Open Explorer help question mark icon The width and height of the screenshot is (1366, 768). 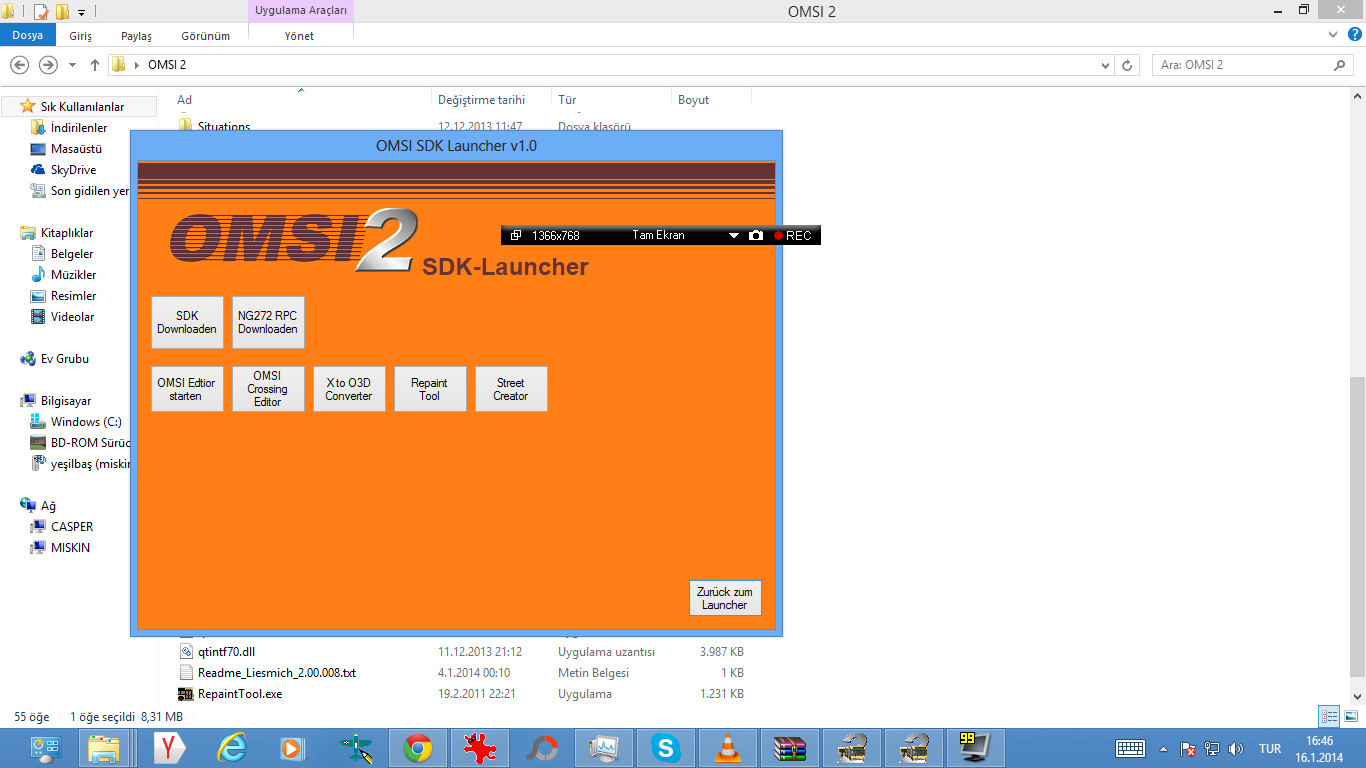[x=1353, y=35]
